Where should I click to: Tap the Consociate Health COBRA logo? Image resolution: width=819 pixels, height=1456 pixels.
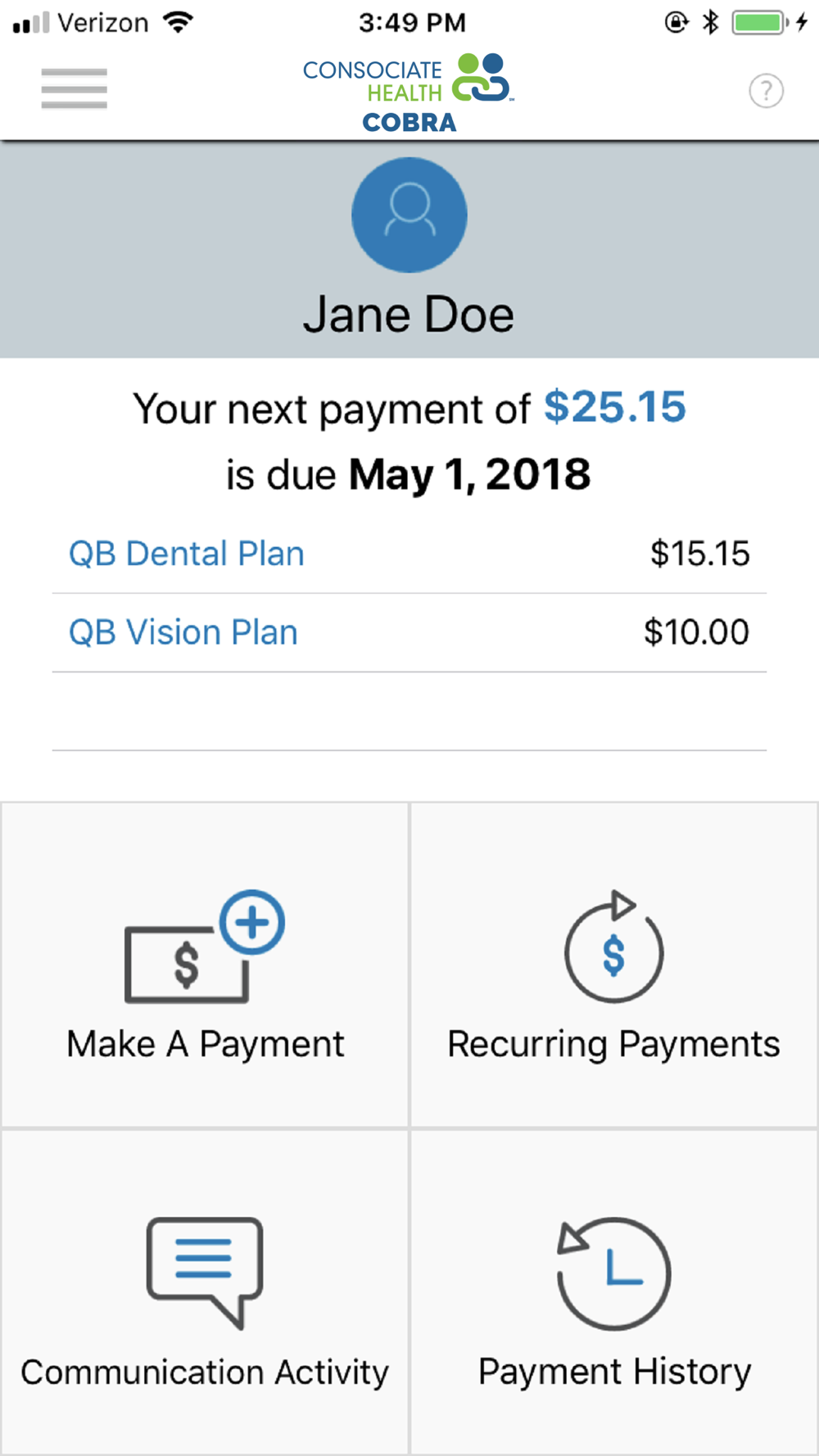(x=409, y=93)
